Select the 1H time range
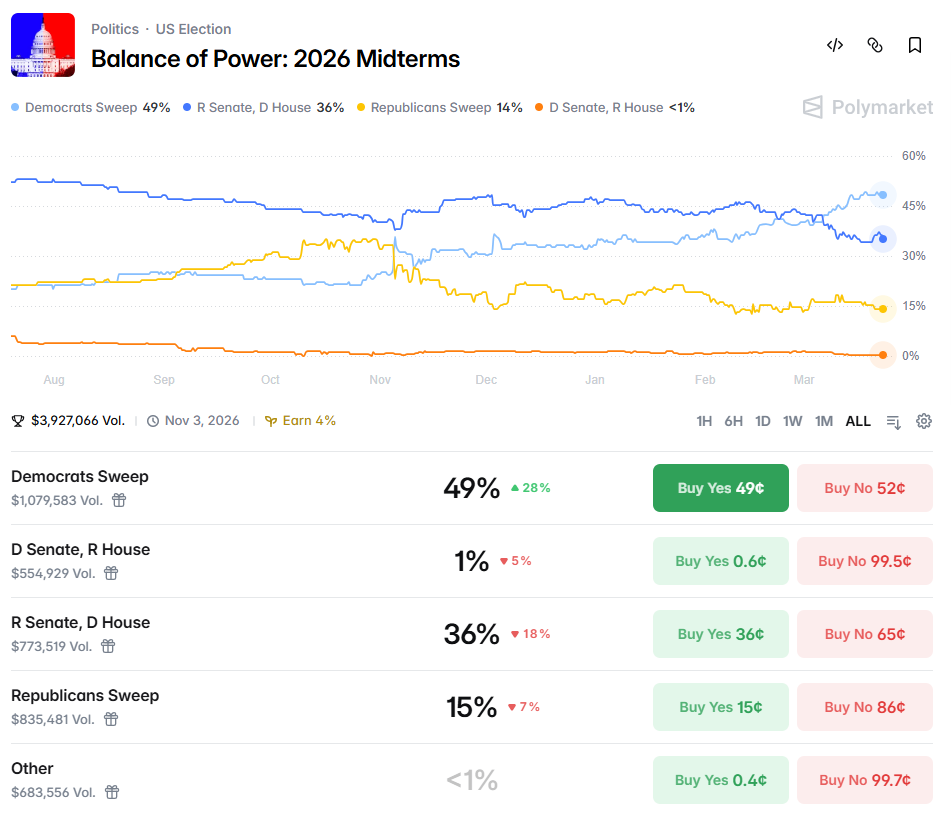Viewport: 951px width, 817px height. pos(704,421)
